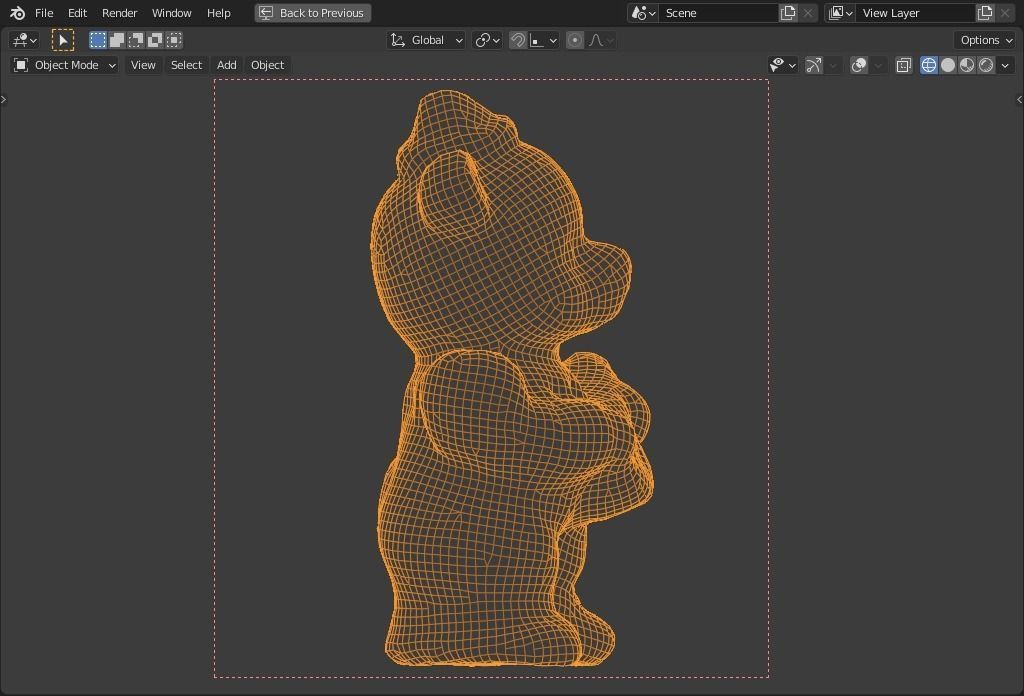The image size is (1024, 696).
Task: Expand the left toolbar arrow
Action: point(3,99)
